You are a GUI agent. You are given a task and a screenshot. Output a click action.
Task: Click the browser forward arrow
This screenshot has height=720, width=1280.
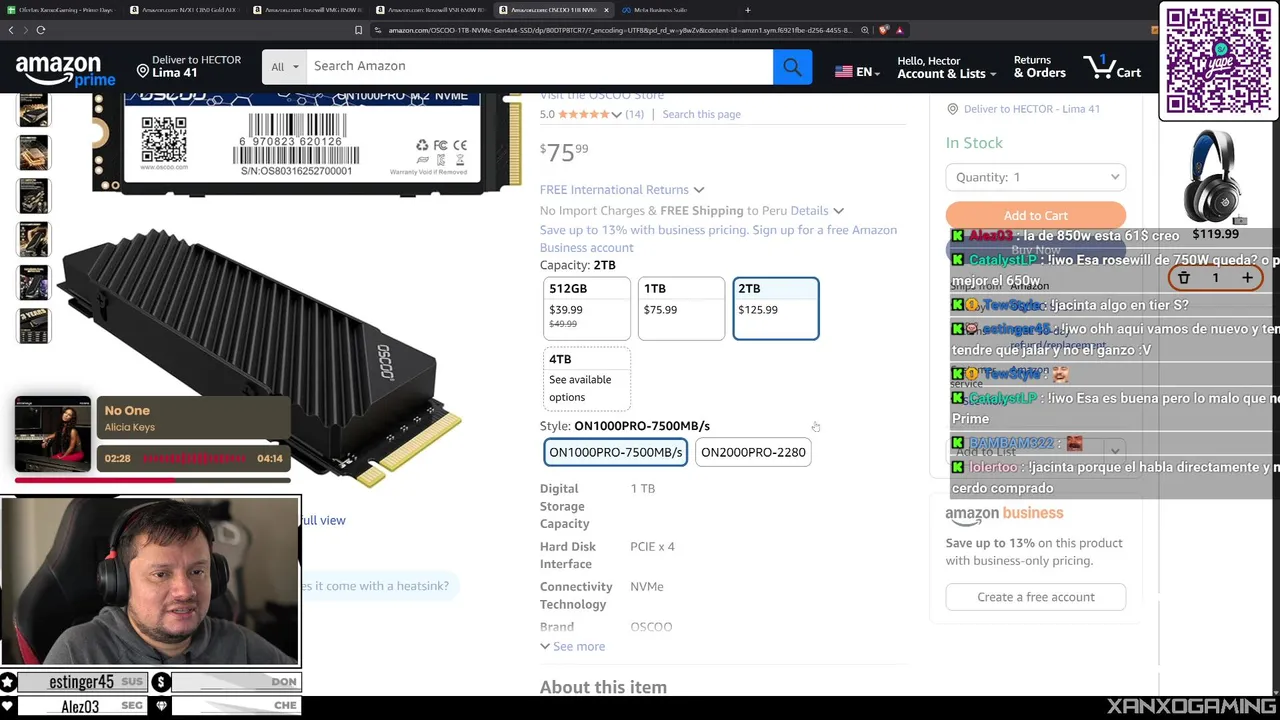pos(25,30)
